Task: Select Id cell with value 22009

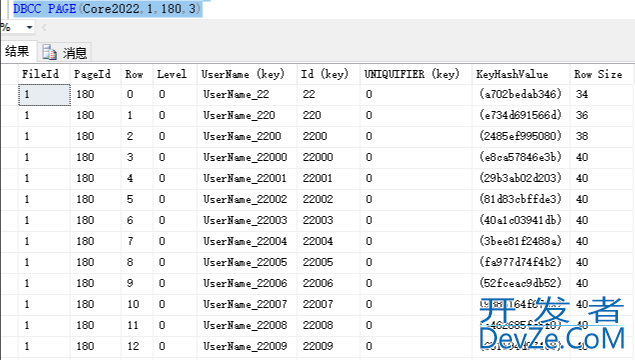Action: (328, 347)
